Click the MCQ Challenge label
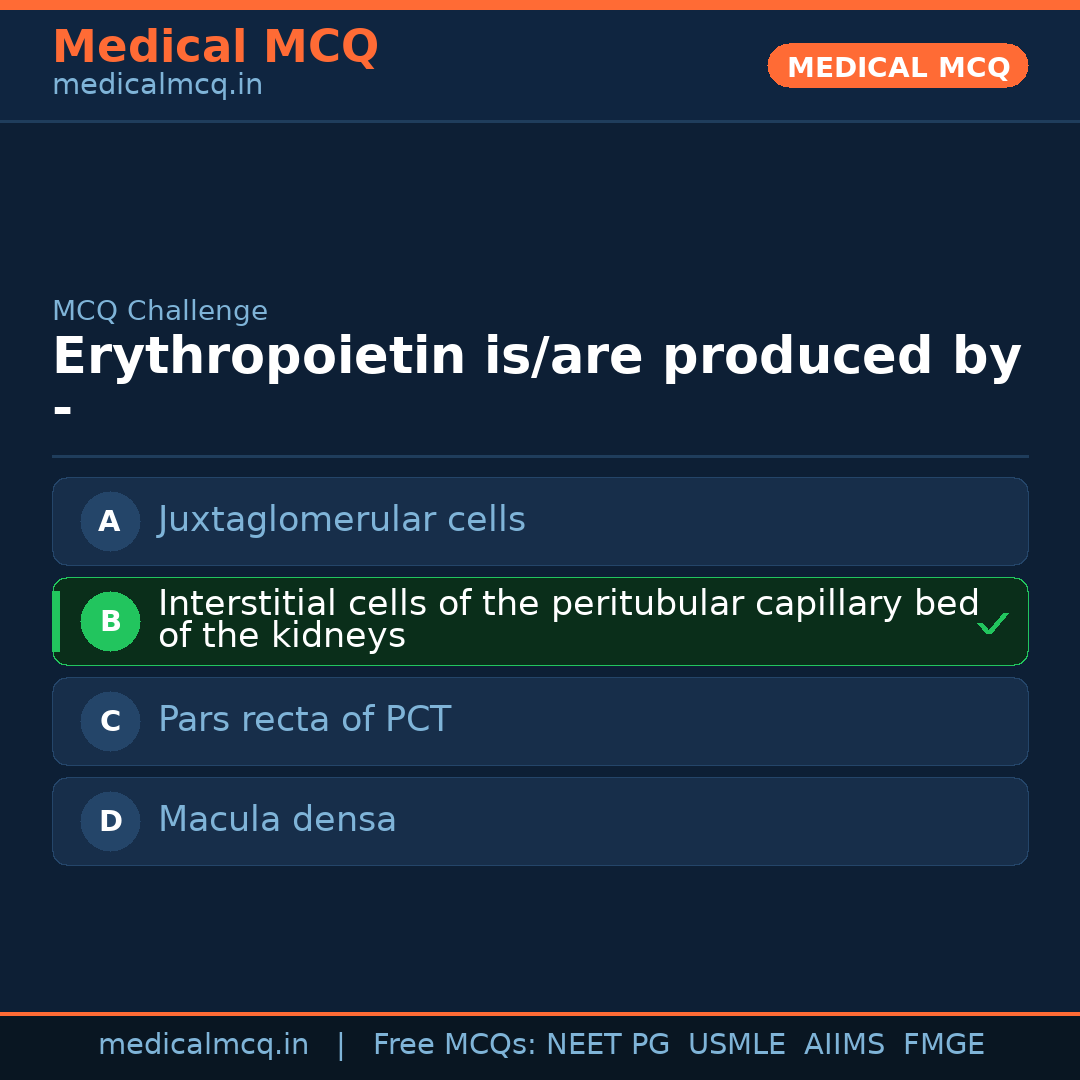1080x1080 pixels. (160, 311)
